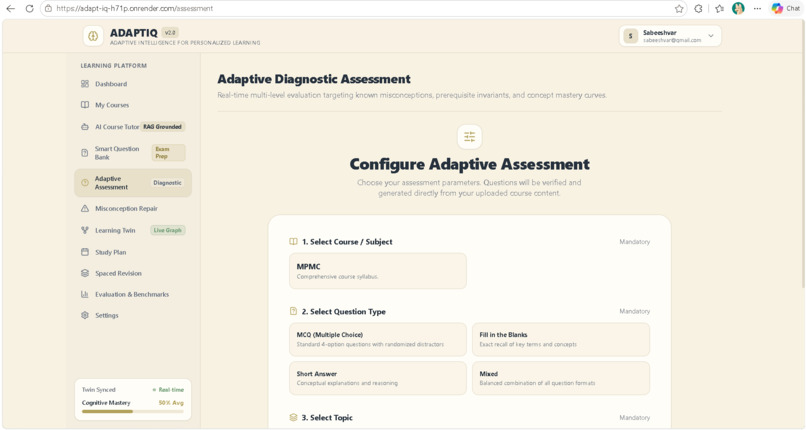Click the user avatar letter S
The image size is (806, 430).
click(x=631, y=36)
